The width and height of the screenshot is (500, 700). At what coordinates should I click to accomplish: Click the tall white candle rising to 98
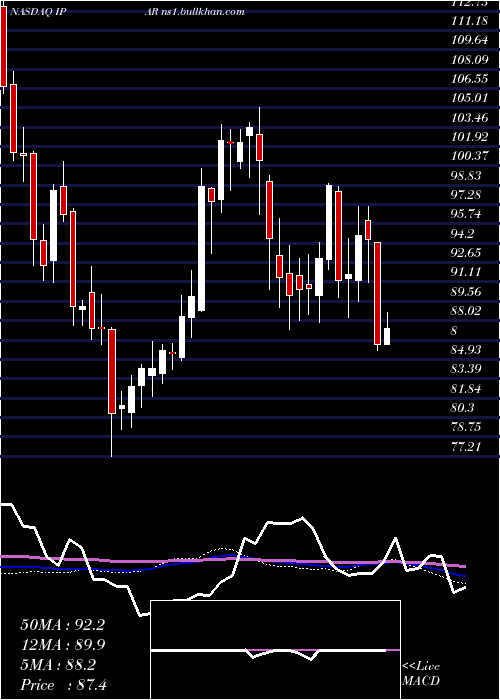click(x=202, y=248)
